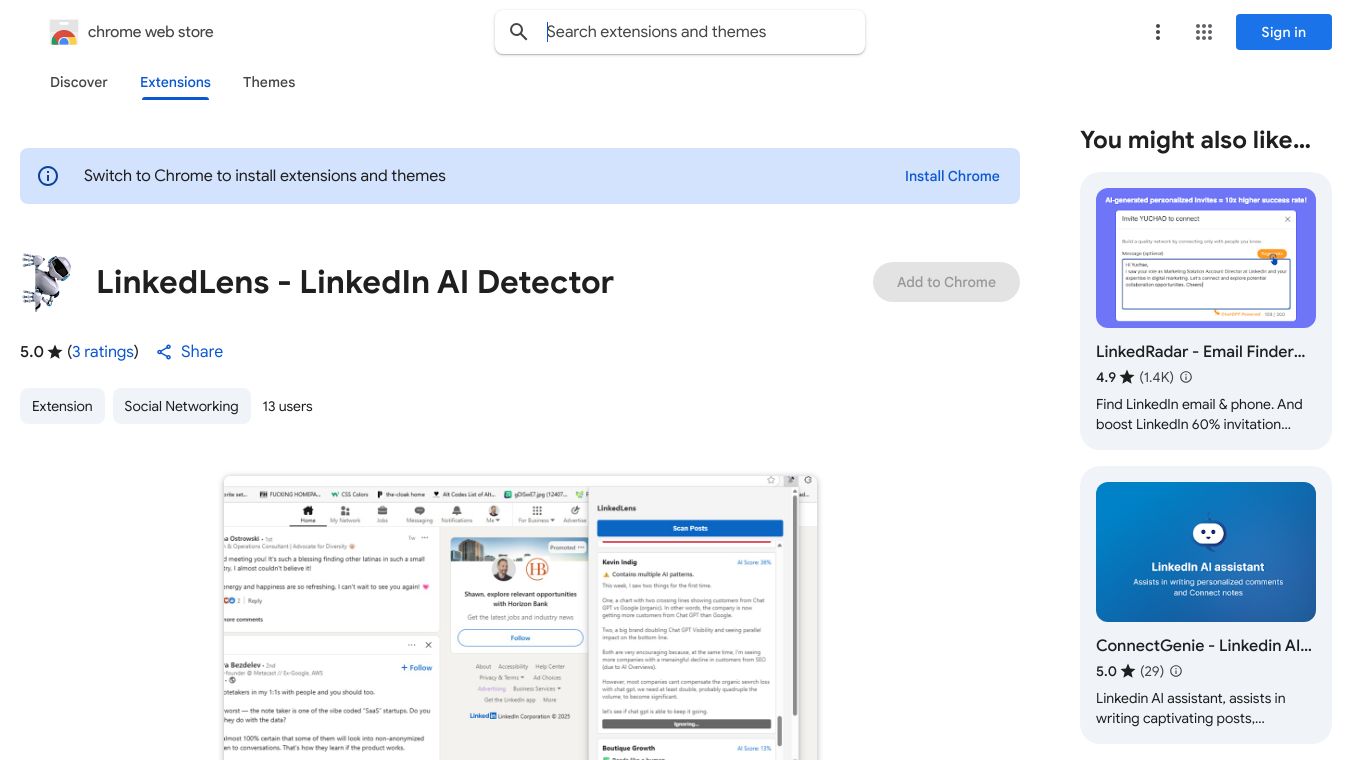Image resolution: width=1352 pixels, height=760 pixels.
Task: Click the Chrome Web Store rainbow logo
Action: (64, 32)
